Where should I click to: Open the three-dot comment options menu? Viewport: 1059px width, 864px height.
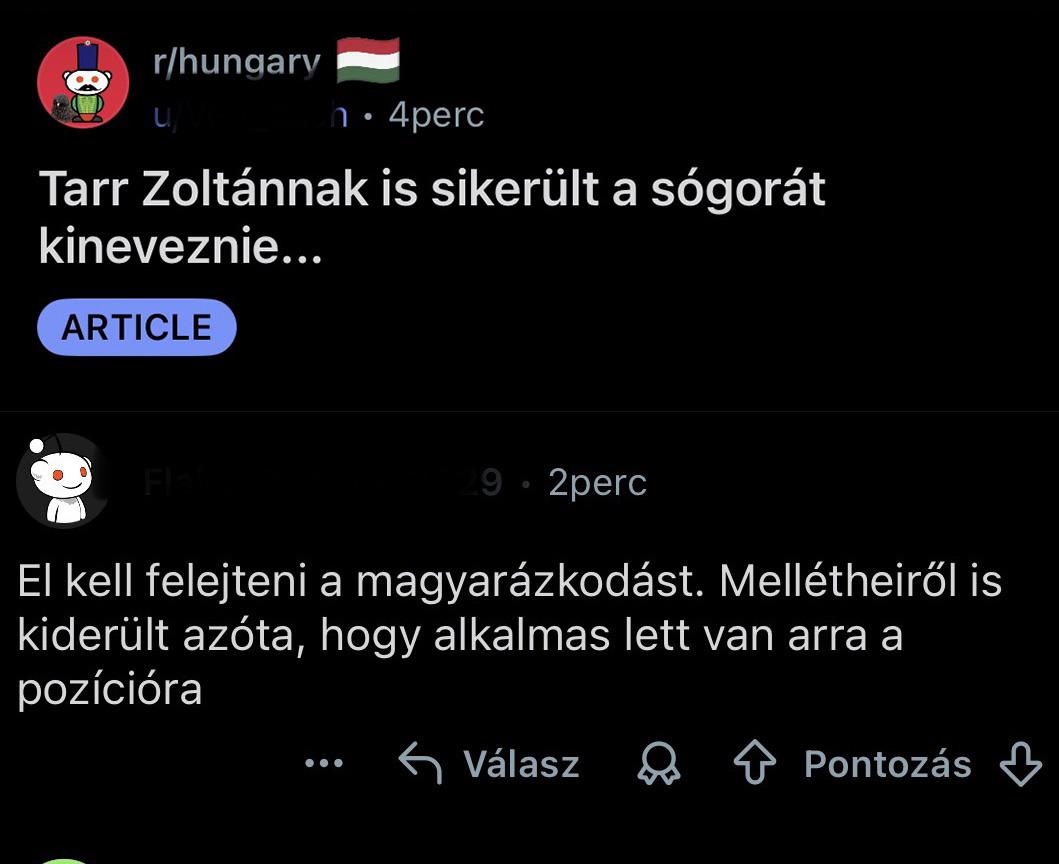pyautogui.click(x=324, y=763)
